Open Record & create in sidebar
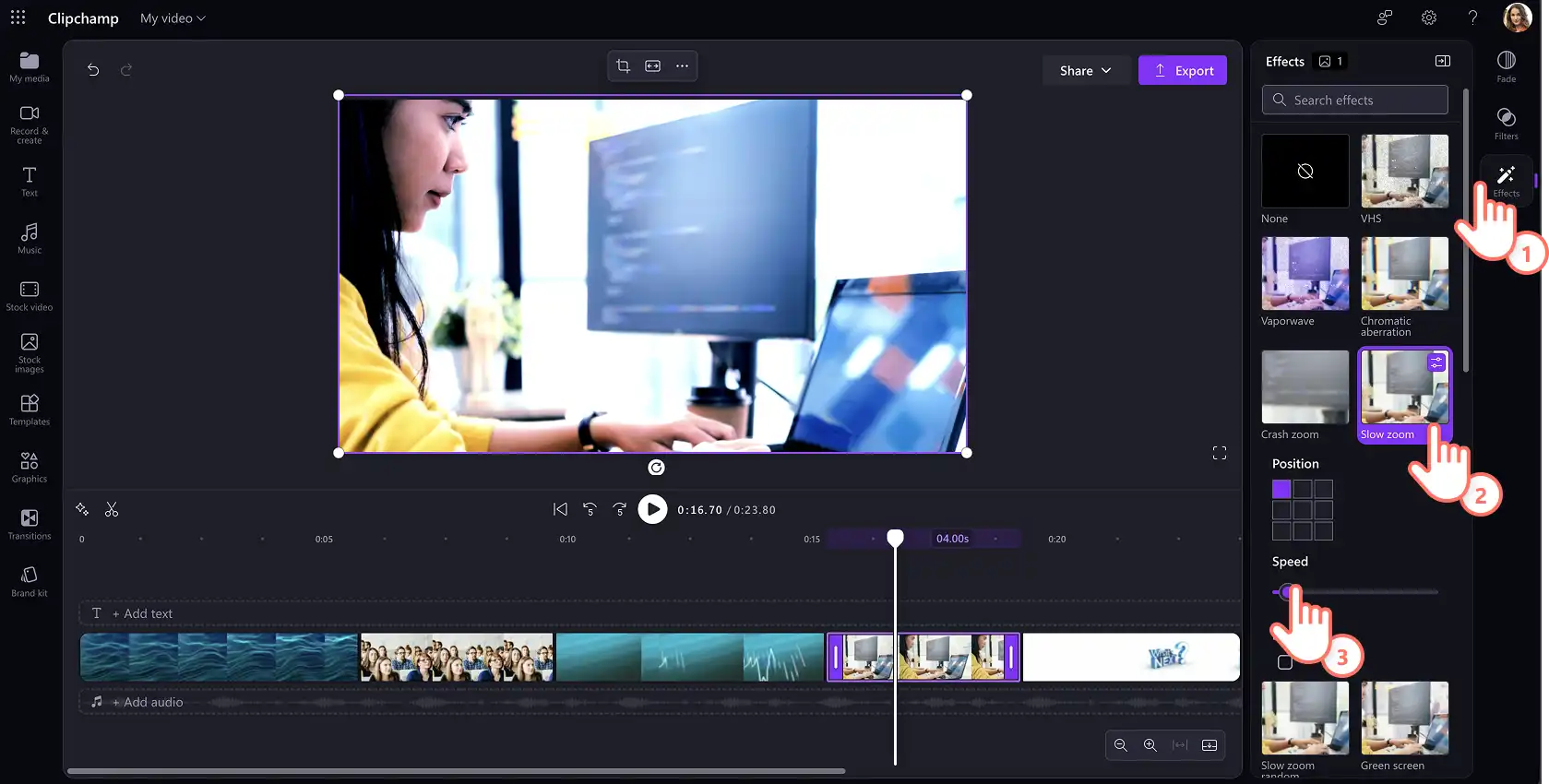The height and width of the screenshot is (784, 1549). [x=30, y=125]
